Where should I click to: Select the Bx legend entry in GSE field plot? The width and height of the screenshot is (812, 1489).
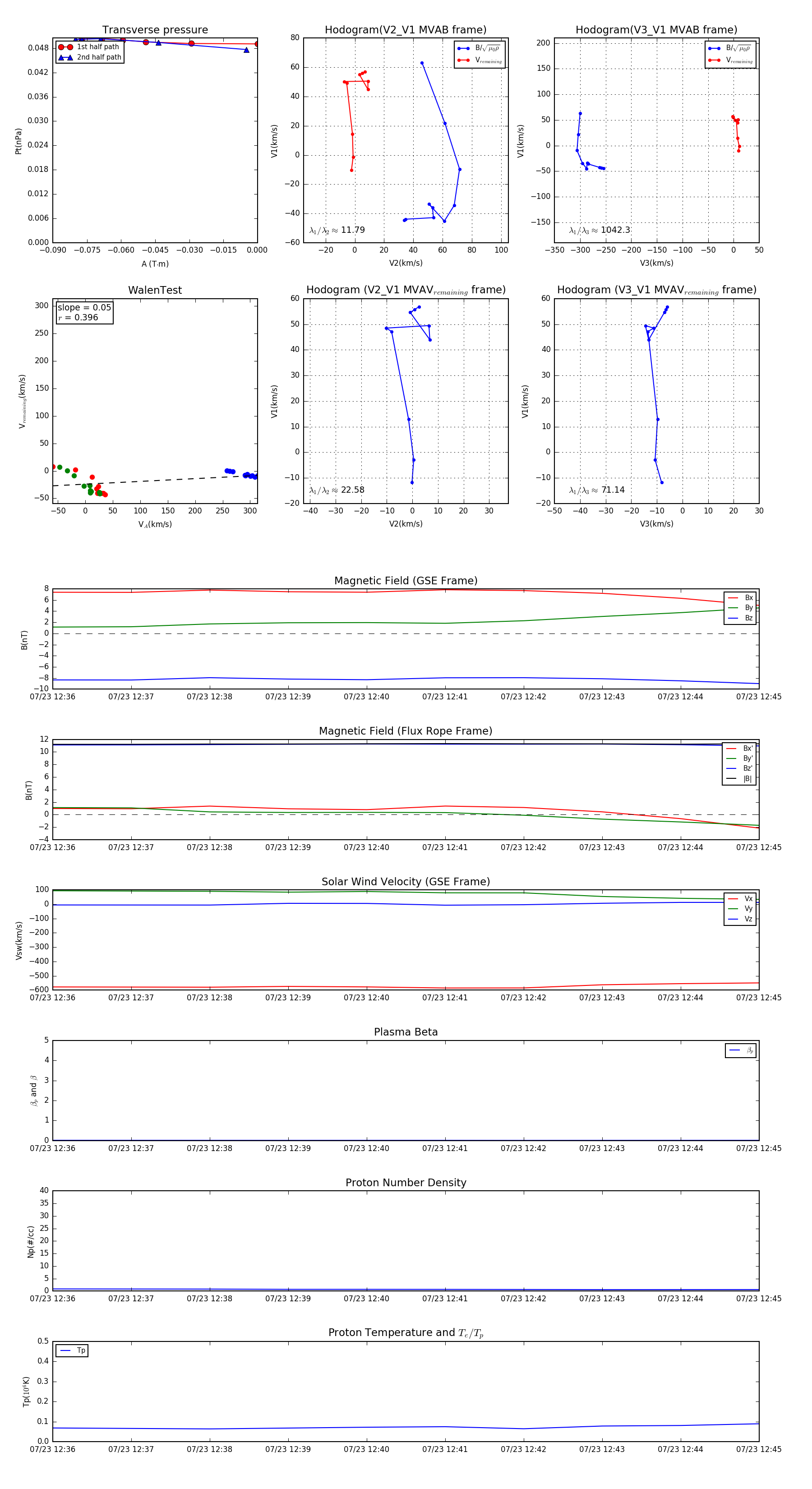740,598
